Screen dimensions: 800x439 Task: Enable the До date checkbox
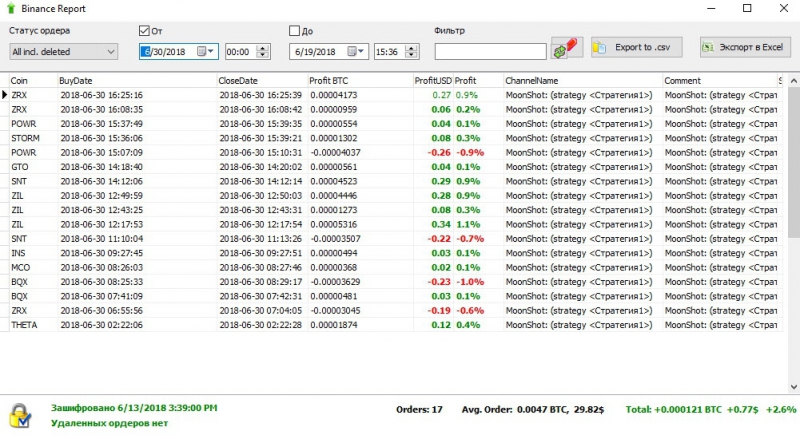click(x=294, y=31)
